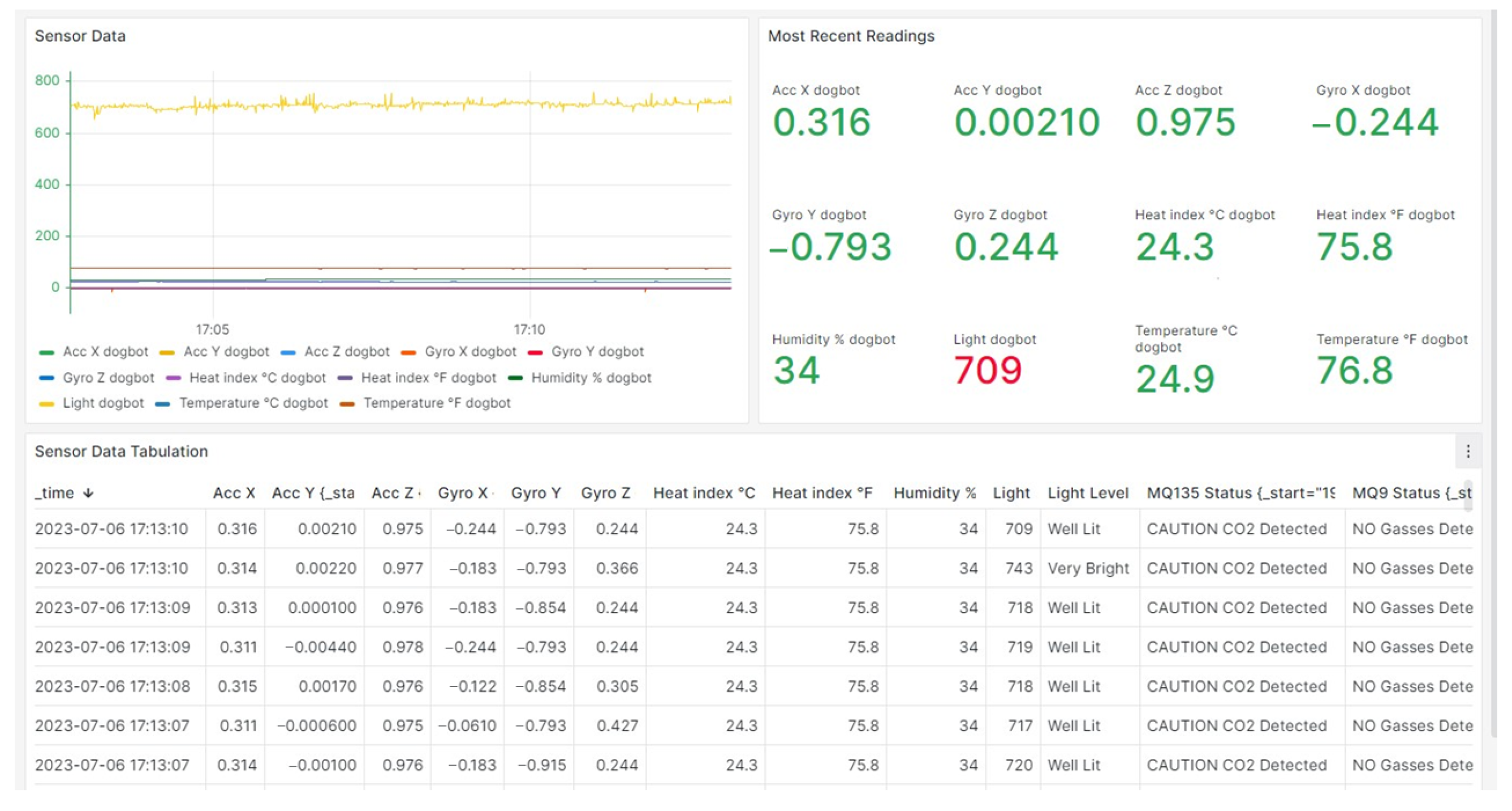The image size is (1512, 811).
Task: Sort by Heat index °C column header
Action: (703, 493)
